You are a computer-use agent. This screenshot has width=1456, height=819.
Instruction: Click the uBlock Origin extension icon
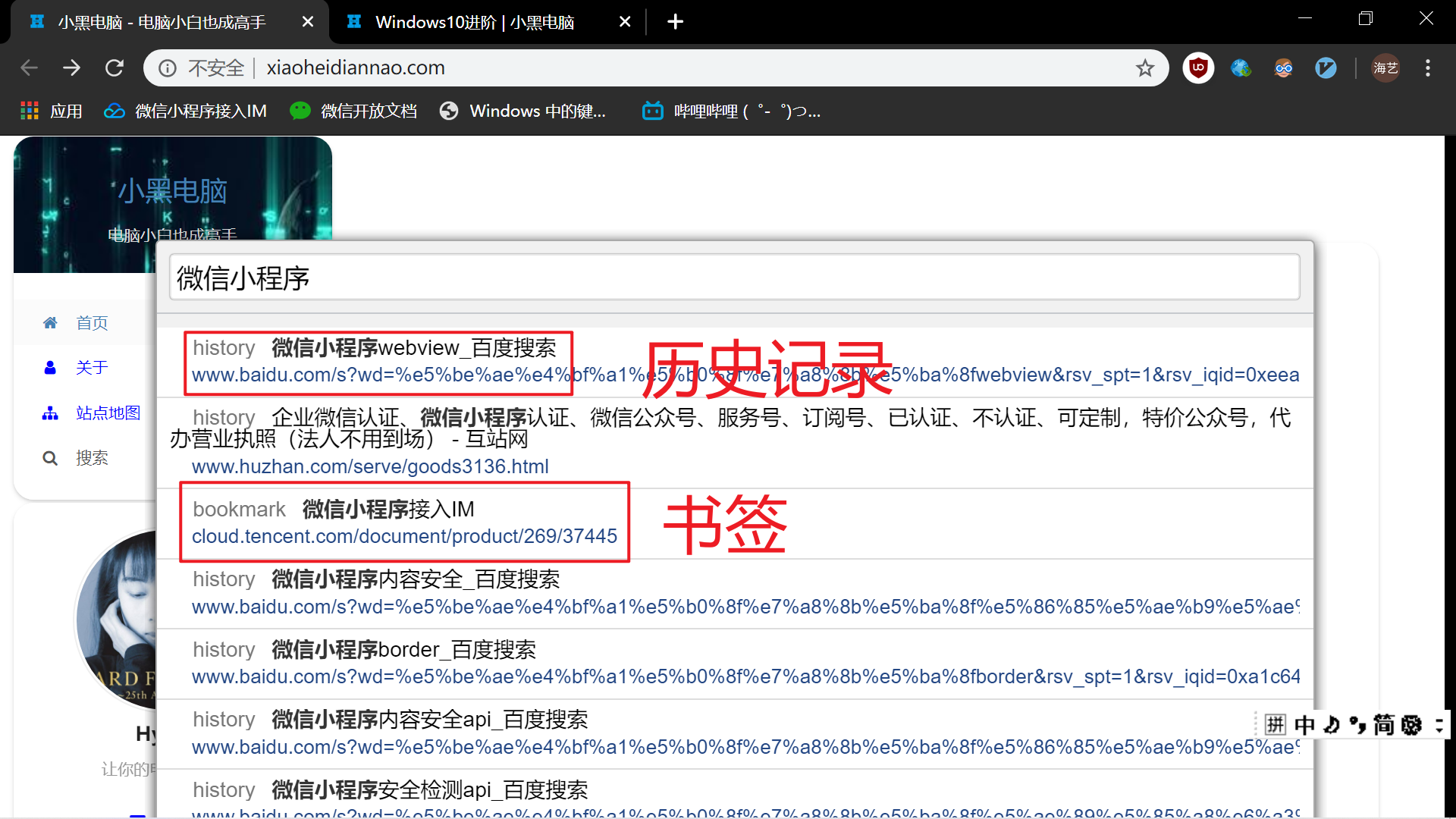[x=1198, y=68]
